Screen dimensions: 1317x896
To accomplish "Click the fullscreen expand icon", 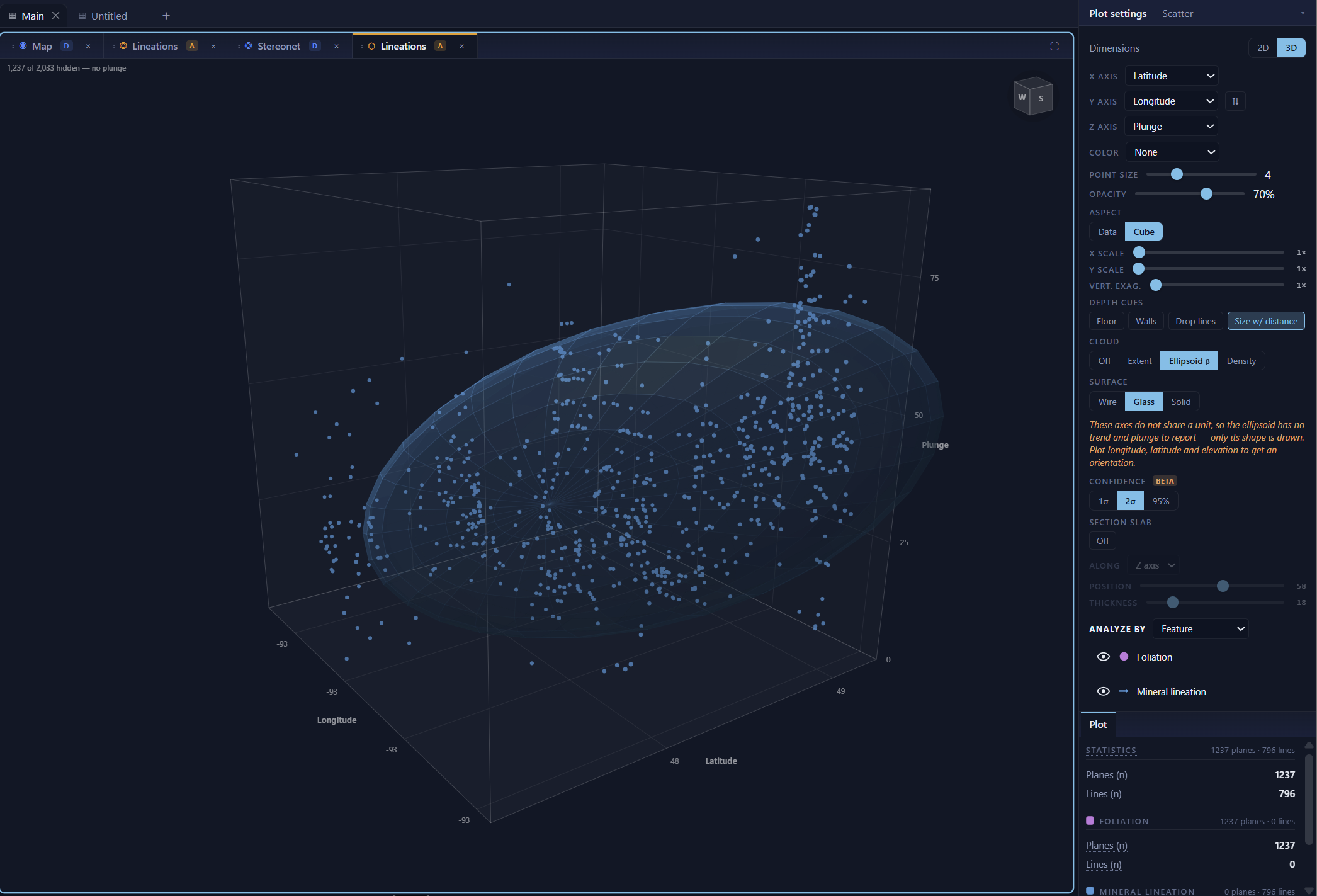I will point(1054,47).
